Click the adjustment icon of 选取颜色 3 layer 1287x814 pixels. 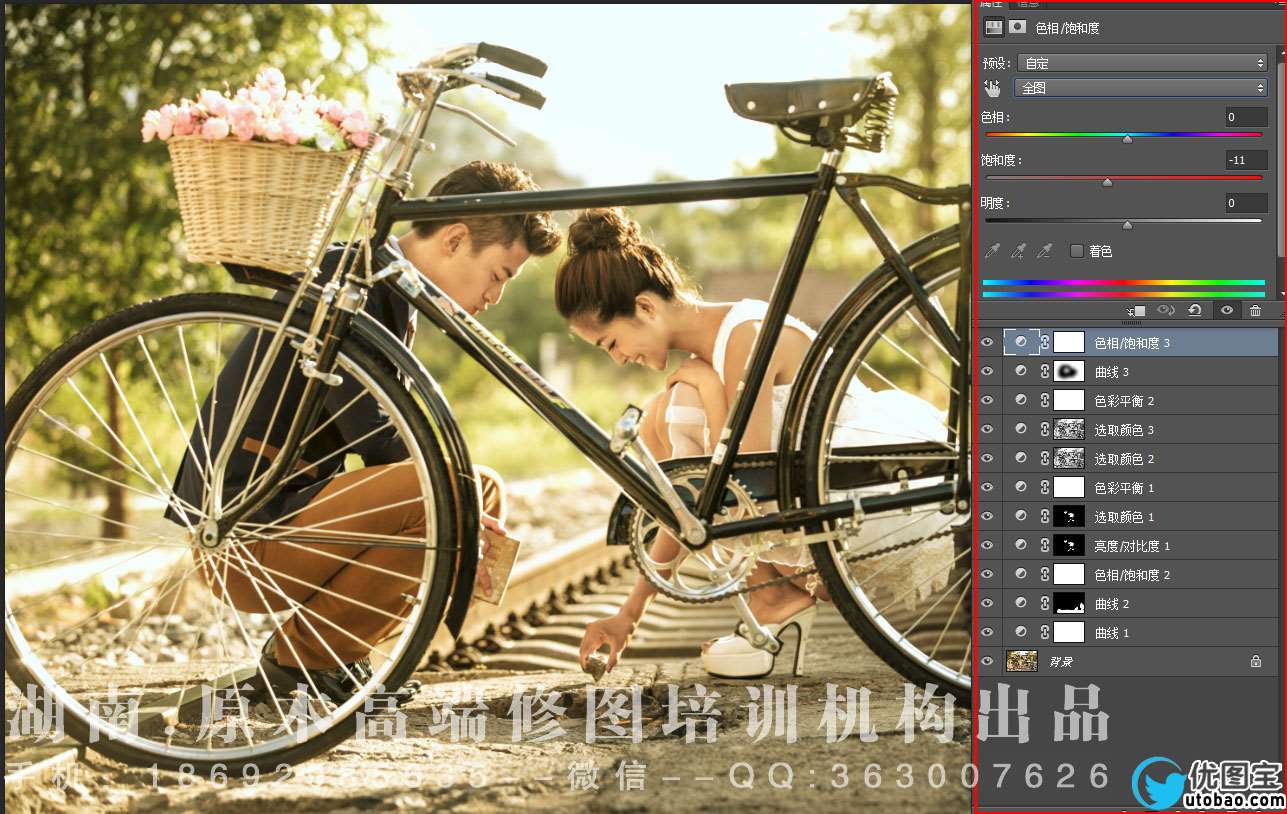[1021, 429]
